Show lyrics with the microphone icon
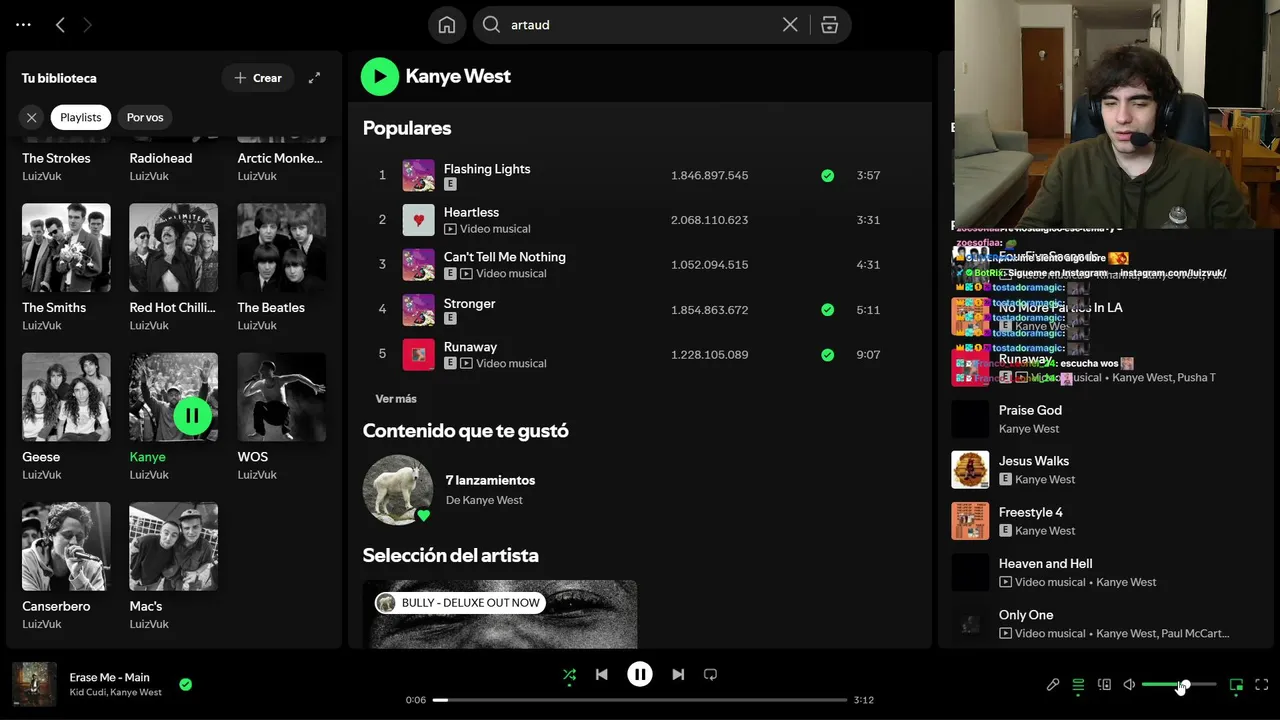1280x720 pixels. [x=1052, y=685]
